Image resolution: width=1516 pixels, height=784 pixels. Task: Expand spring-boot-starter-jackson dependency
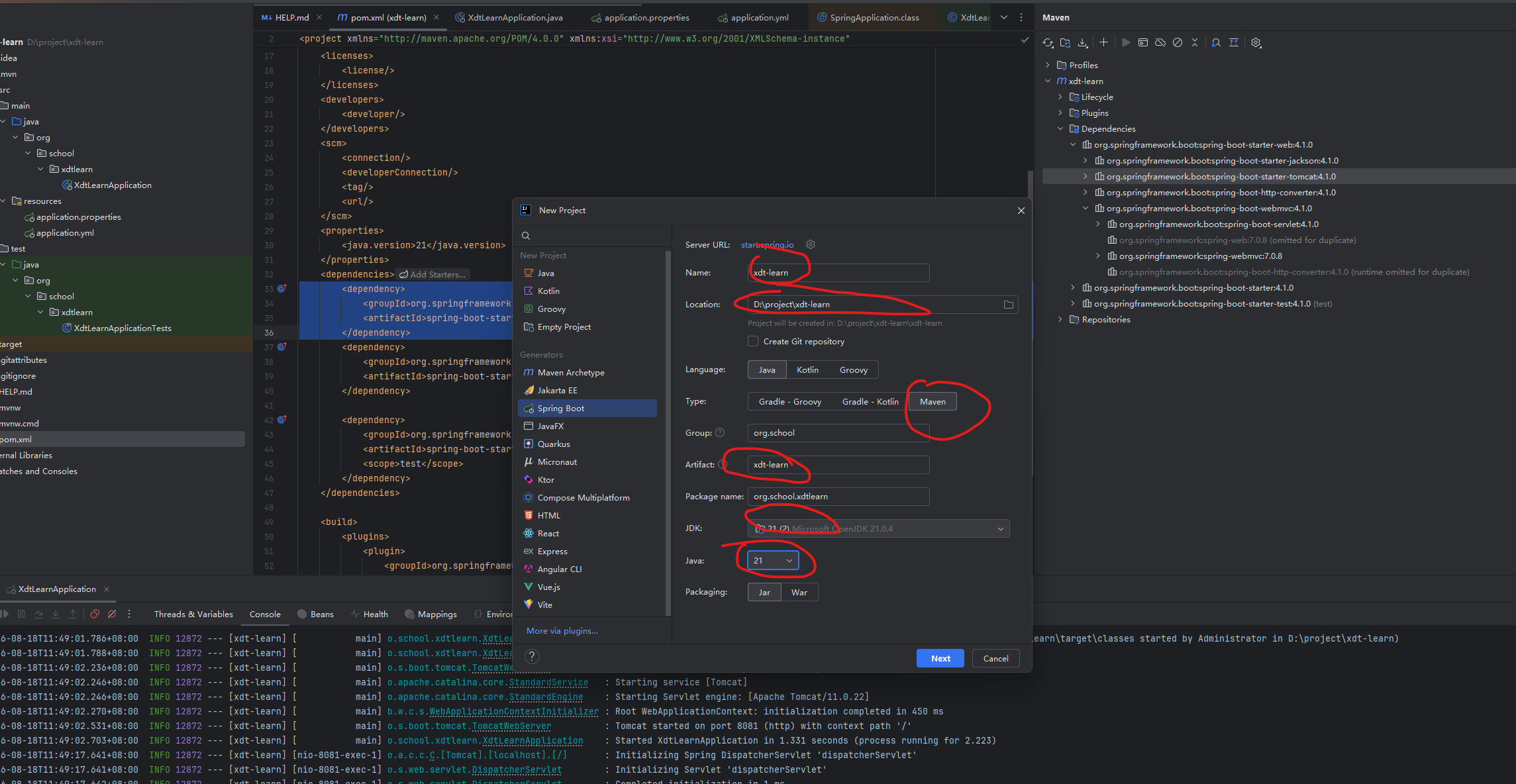(x=1086, y=160)
